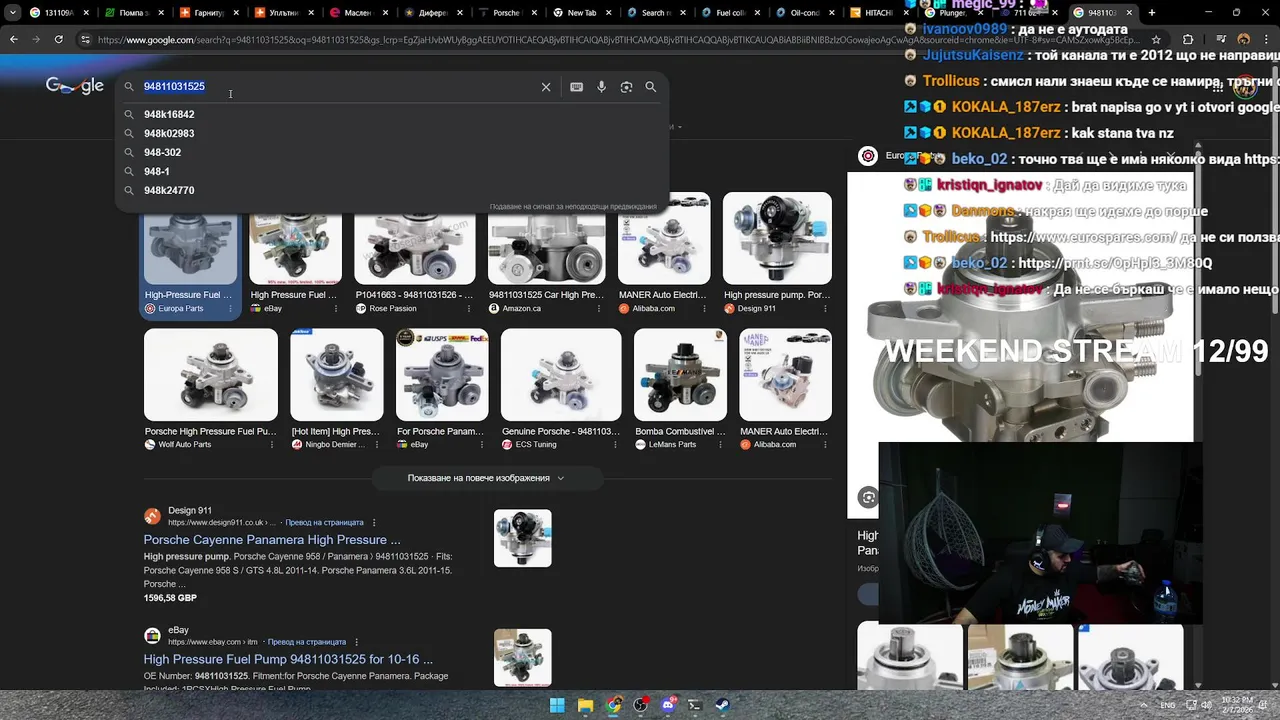Open three-dot menu for Wolf Auto Parts image
Image resolution: width=1280 pixels, height=720 pixels.
point(271,445)
